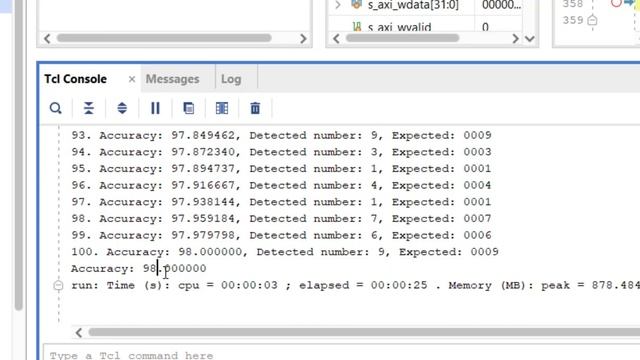Click the '95. Accuracy: 97.894737' line
The image size is (640, 360).
(x=282, y=169)
